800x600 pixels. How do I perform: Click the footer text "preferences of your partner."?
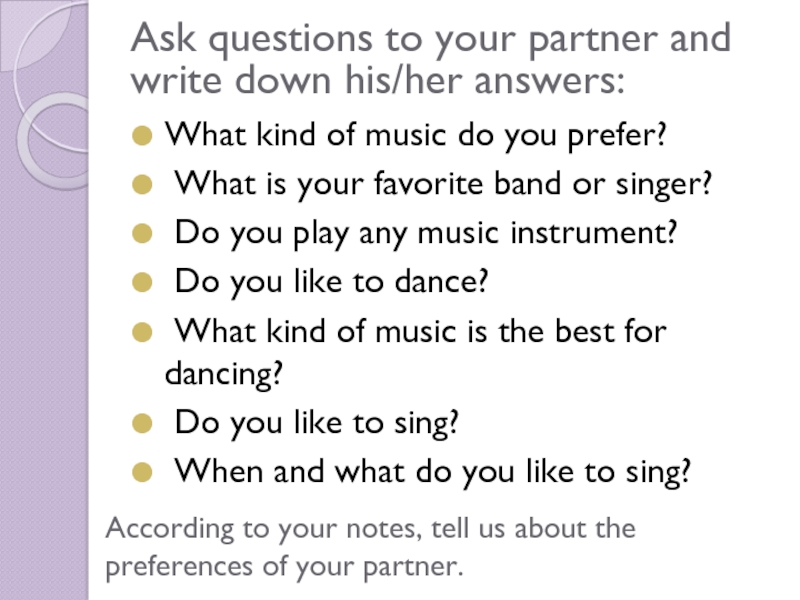pos(285,568)
